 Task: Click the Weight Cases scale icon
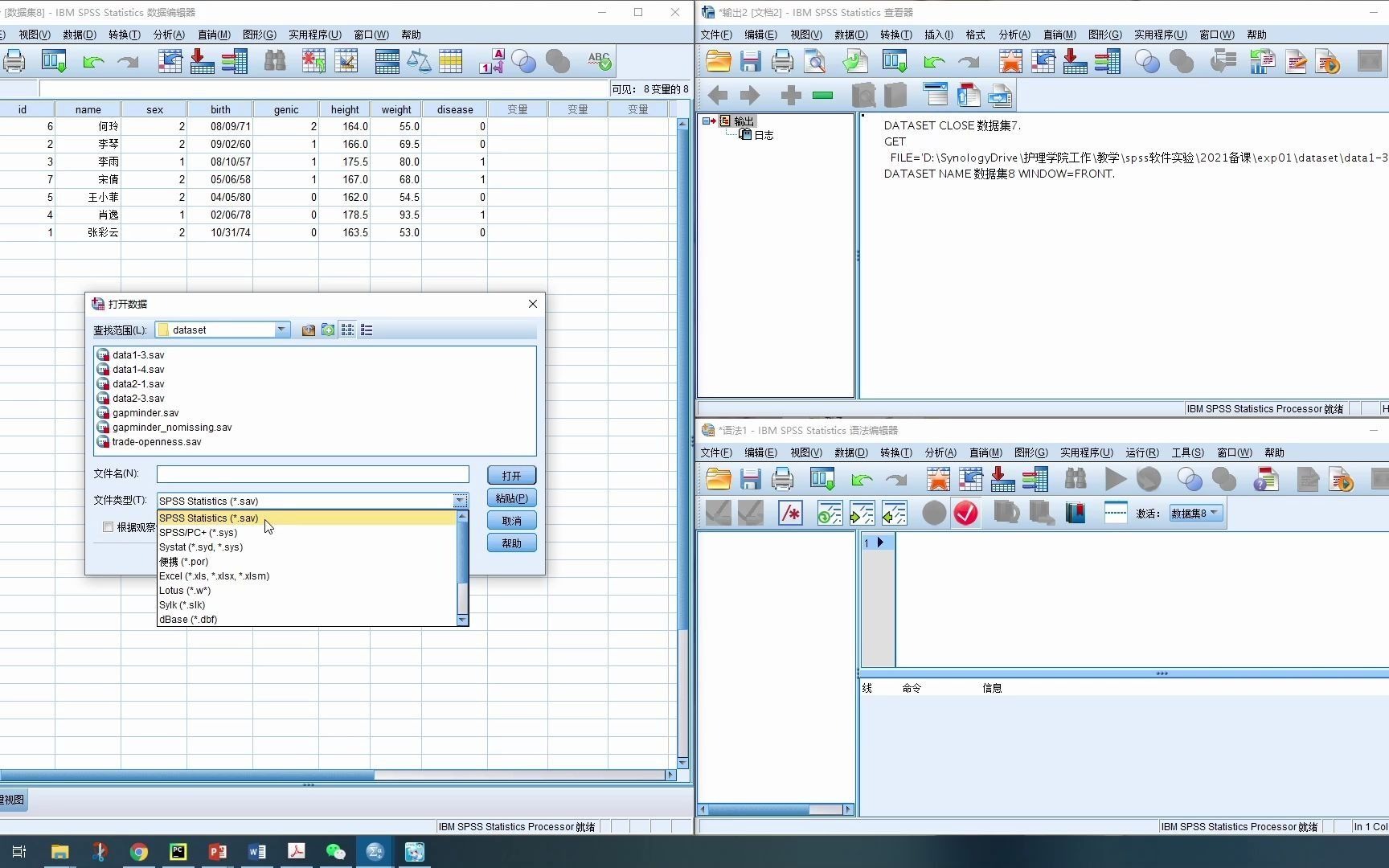click(419, 62)
